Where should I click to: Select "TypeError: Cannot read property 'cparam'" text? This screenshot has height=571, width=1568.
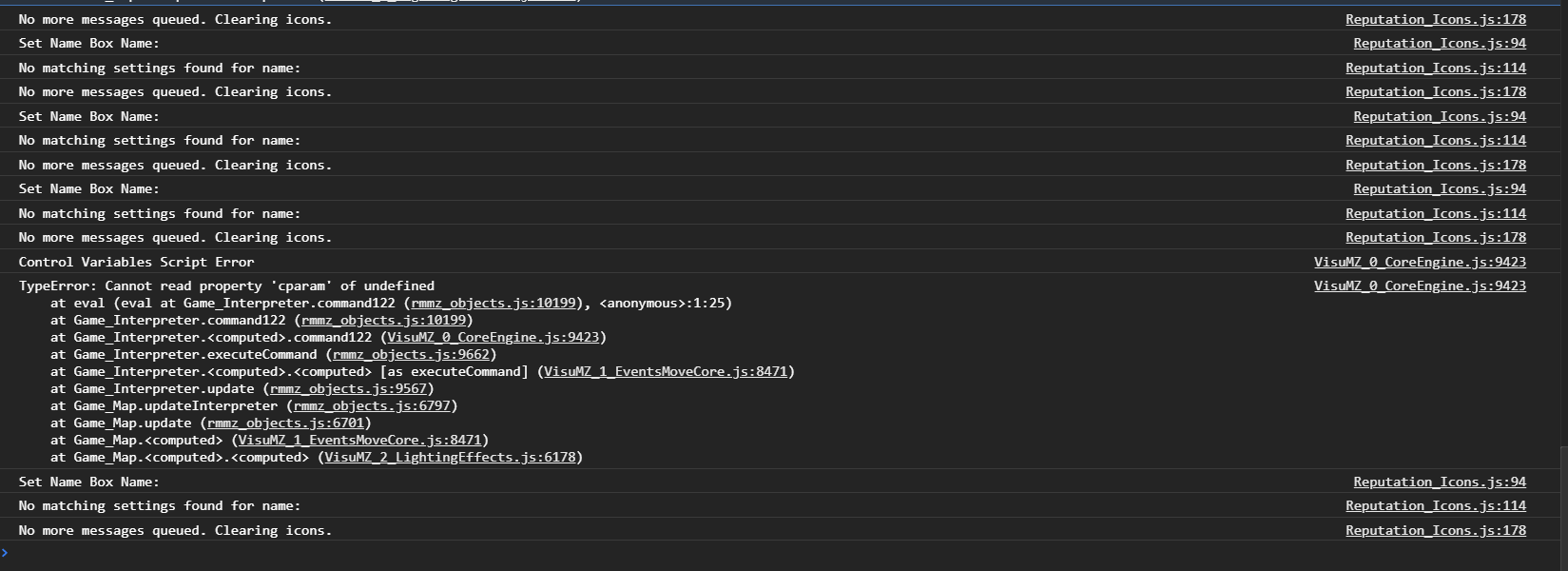tap(175, 285)
